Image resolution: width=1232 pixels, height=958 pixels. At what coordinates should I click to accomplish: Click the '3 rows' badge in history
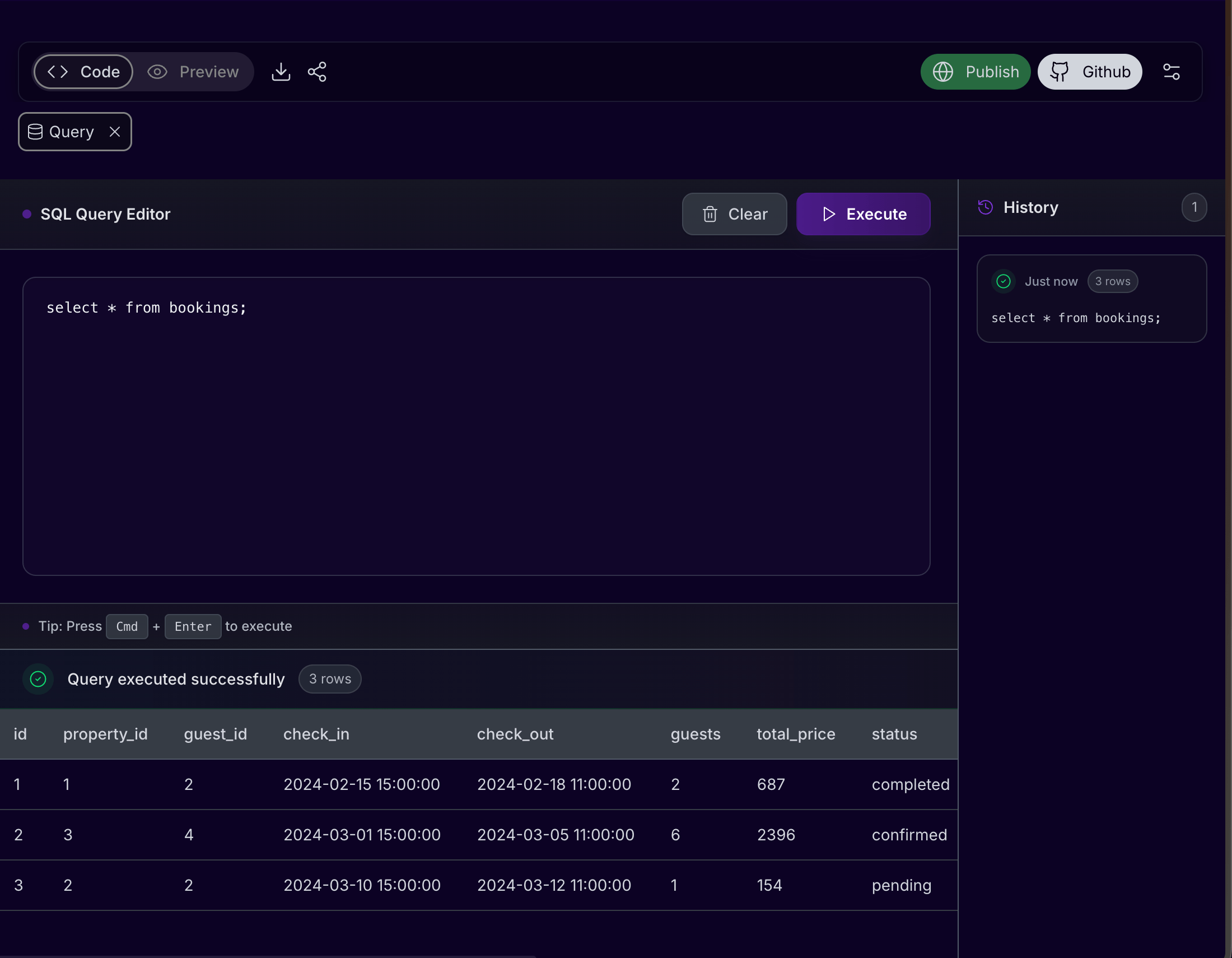tap(1112, 282)
